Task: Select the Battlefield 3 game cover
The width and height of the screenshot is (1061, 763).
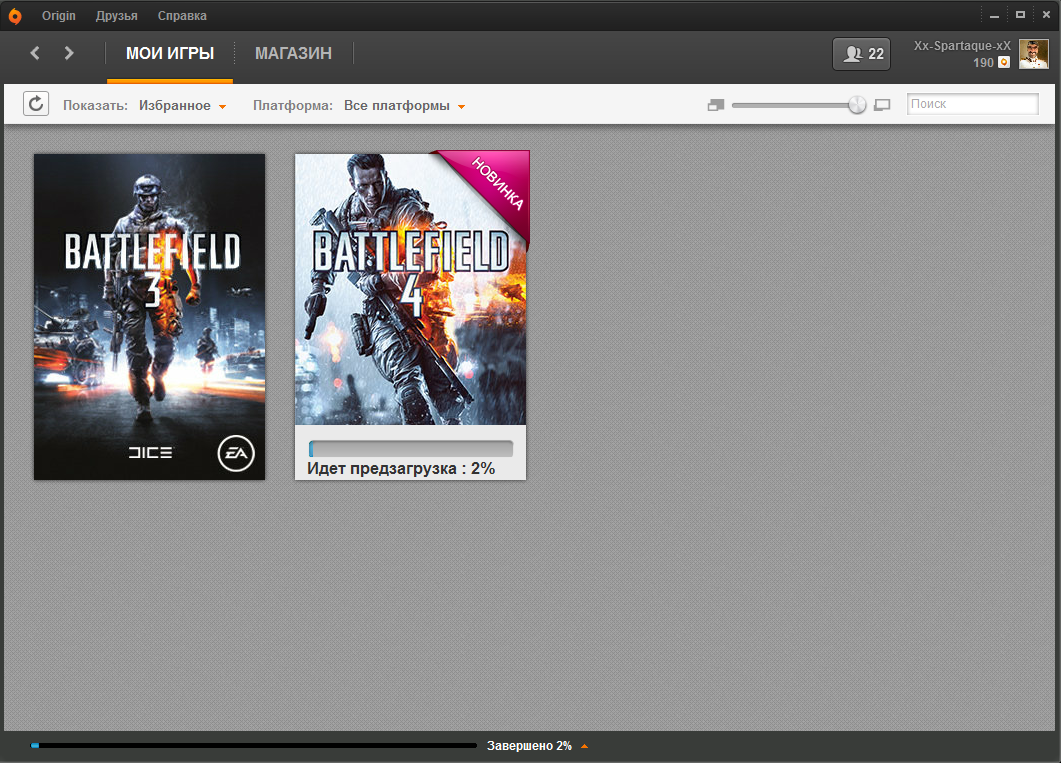Action: [x=149, y=316]
